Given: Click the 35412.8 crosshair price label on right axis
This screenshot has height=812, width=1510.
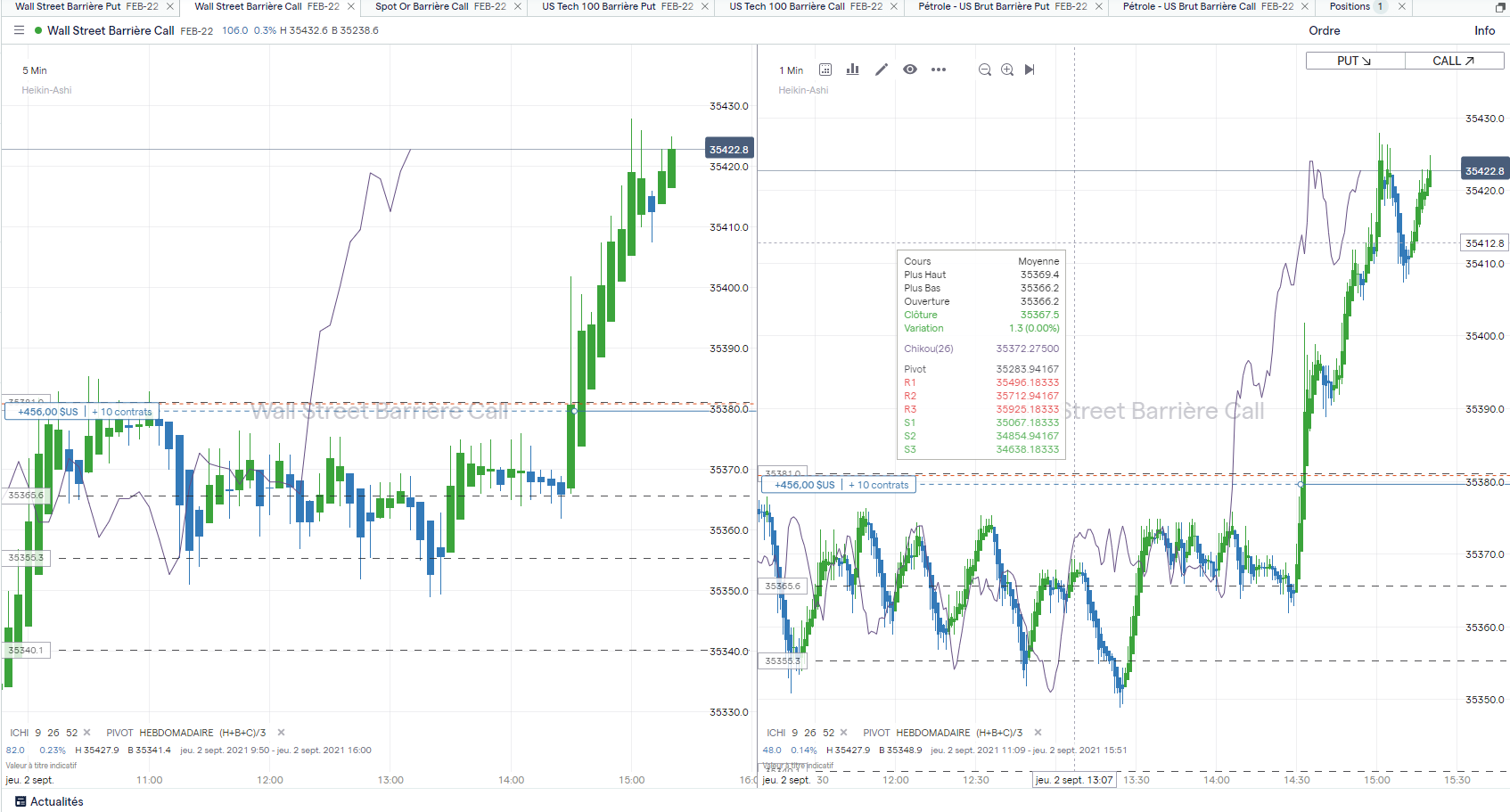Looking at the screenshot, I should [1485, 242].
